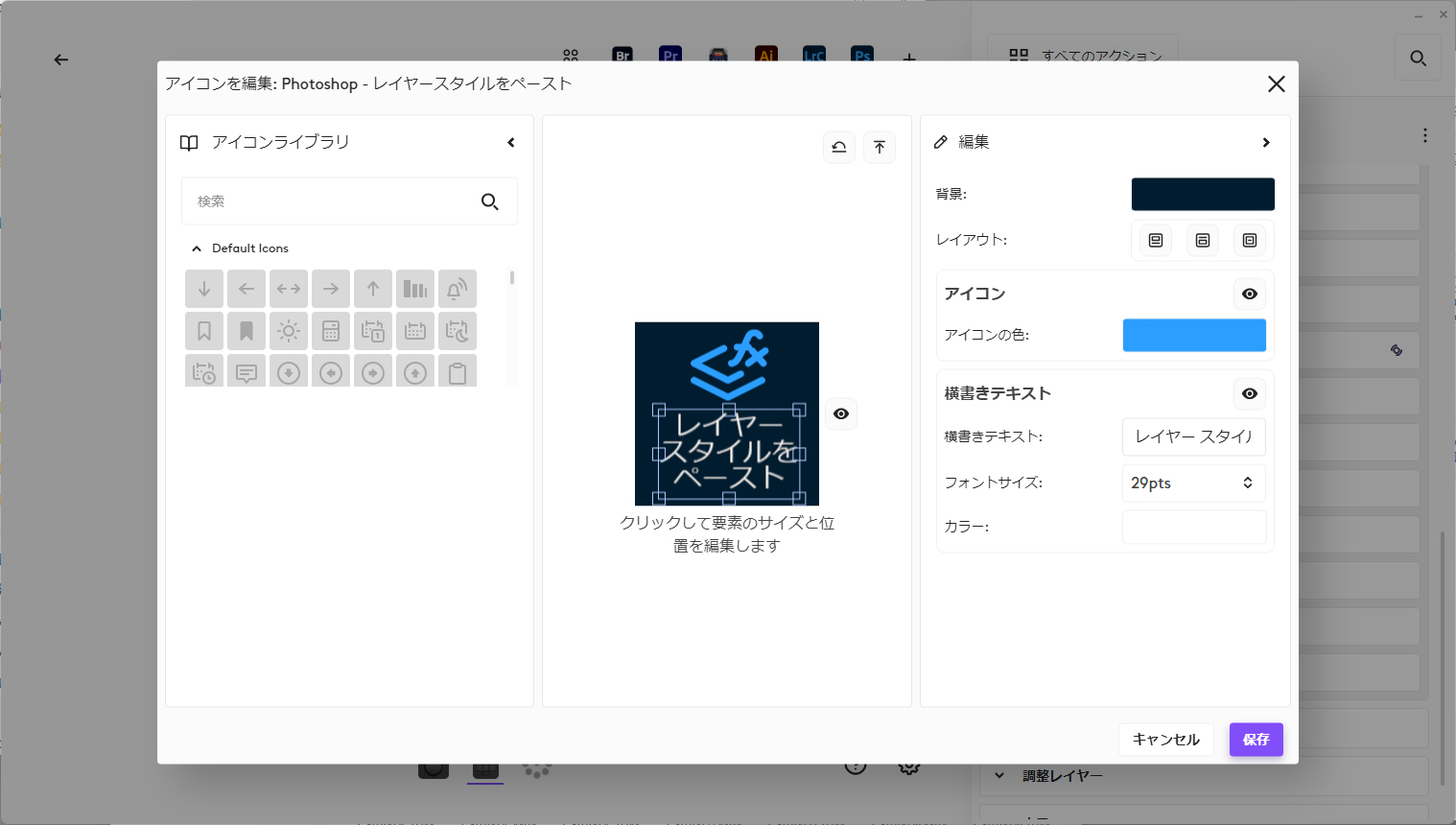Toggle visibility of the 横書きテキスト element
1456x825 pixels.
pos(1249,393)
